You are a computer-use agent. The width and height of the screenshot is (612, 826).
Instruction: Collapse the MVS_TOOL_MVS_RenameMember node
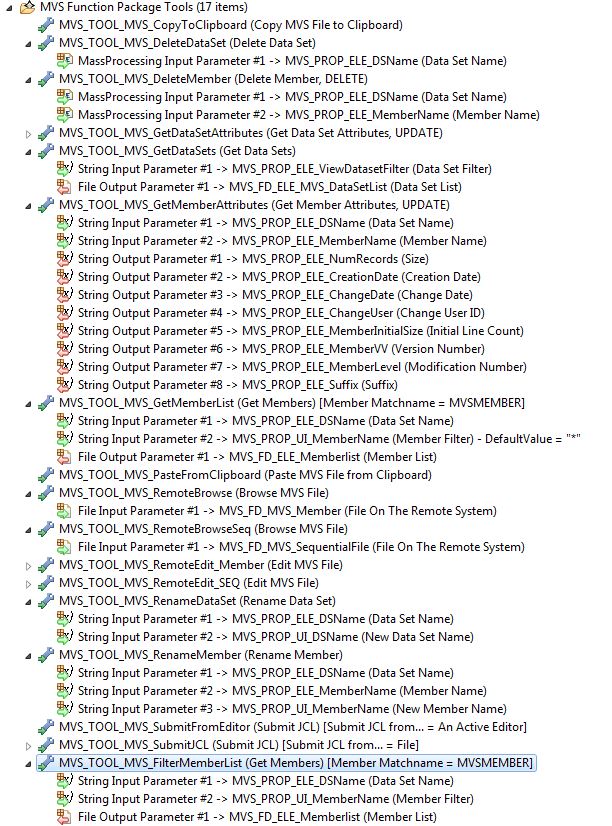point(28,655)
